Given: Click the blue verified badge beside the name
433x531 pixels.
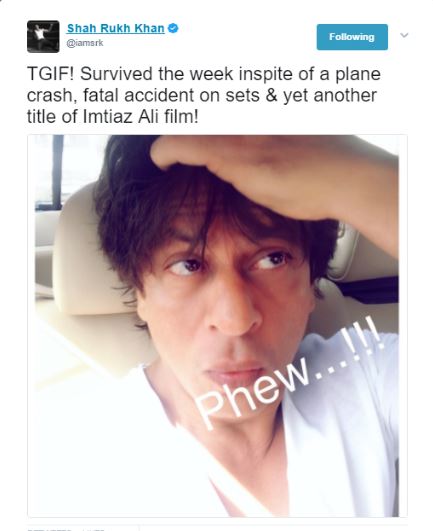Looking at the screenshot, I should (x=173, y=28).
